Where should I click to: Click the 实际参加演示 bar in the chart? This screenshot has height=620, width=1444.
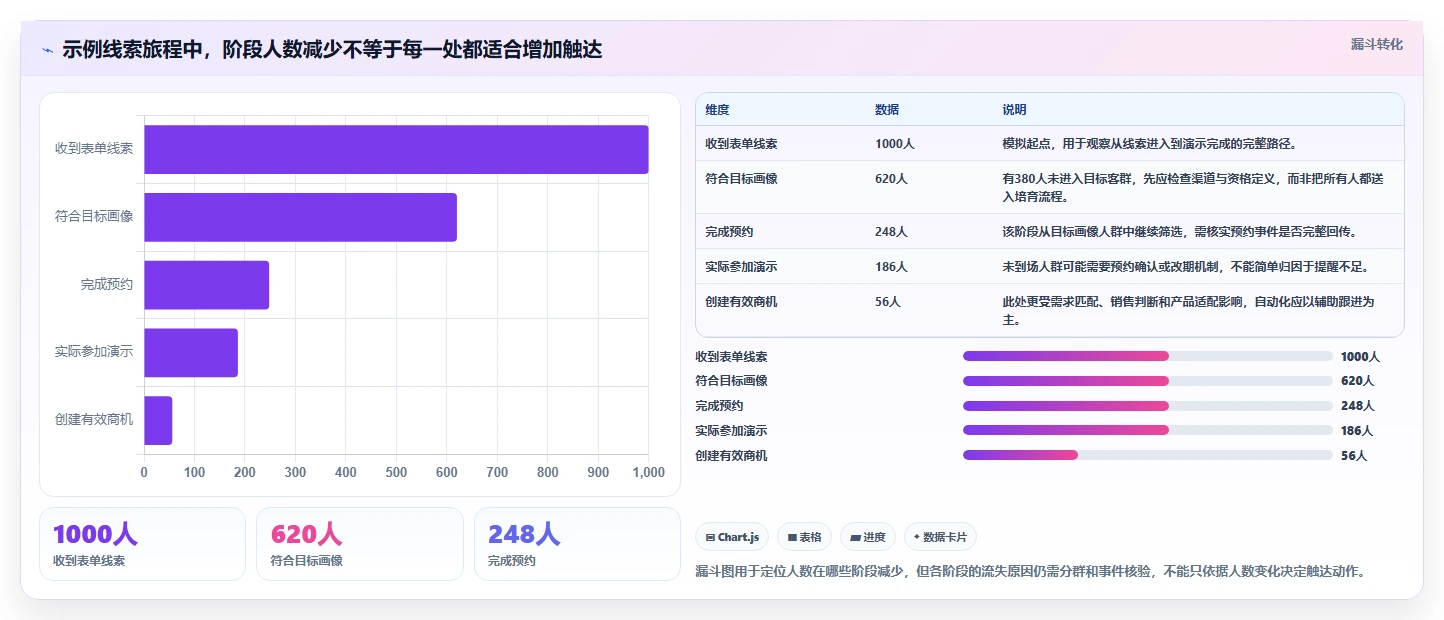coord(191,353)
